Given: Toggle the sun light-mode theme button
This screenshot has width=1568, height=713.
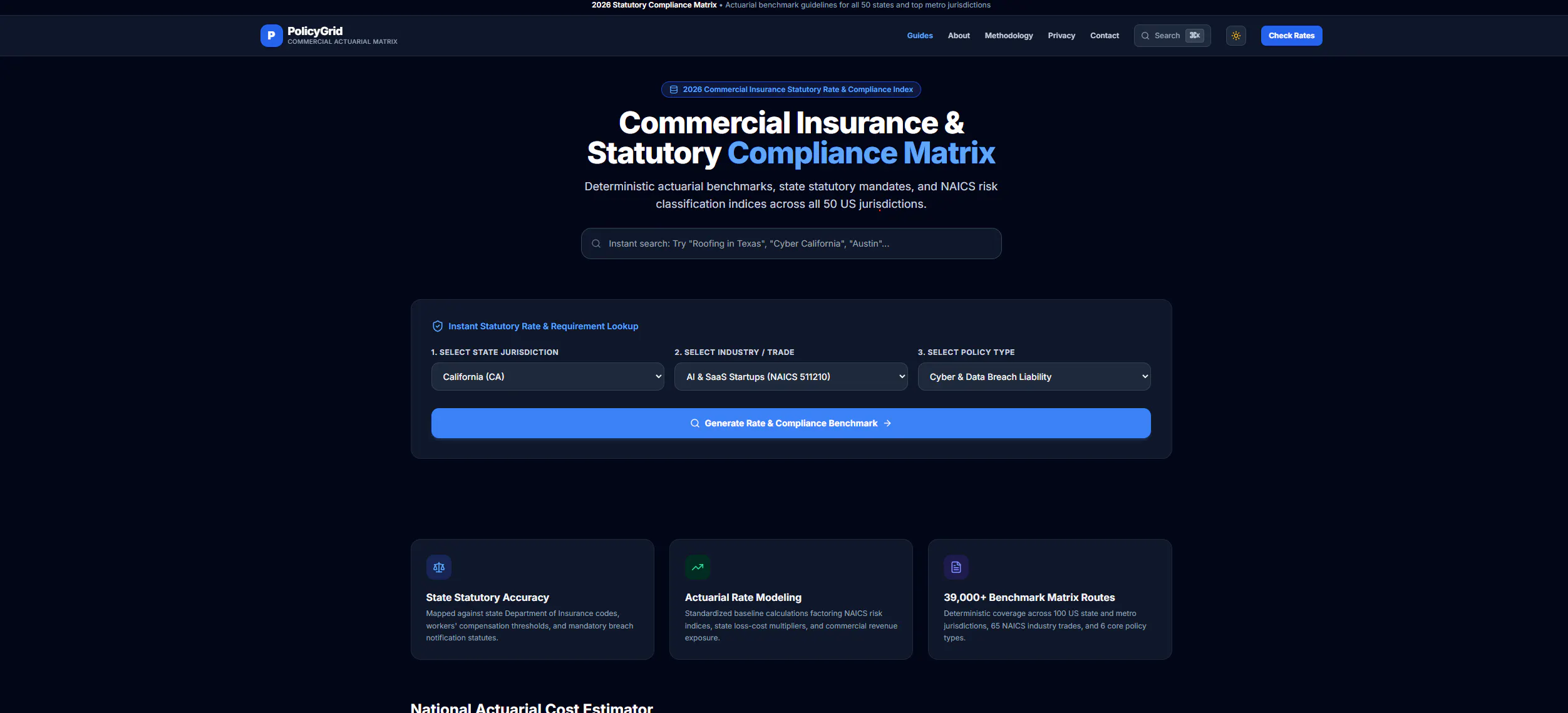Looking at the screenshot, I should point(1235,36).
